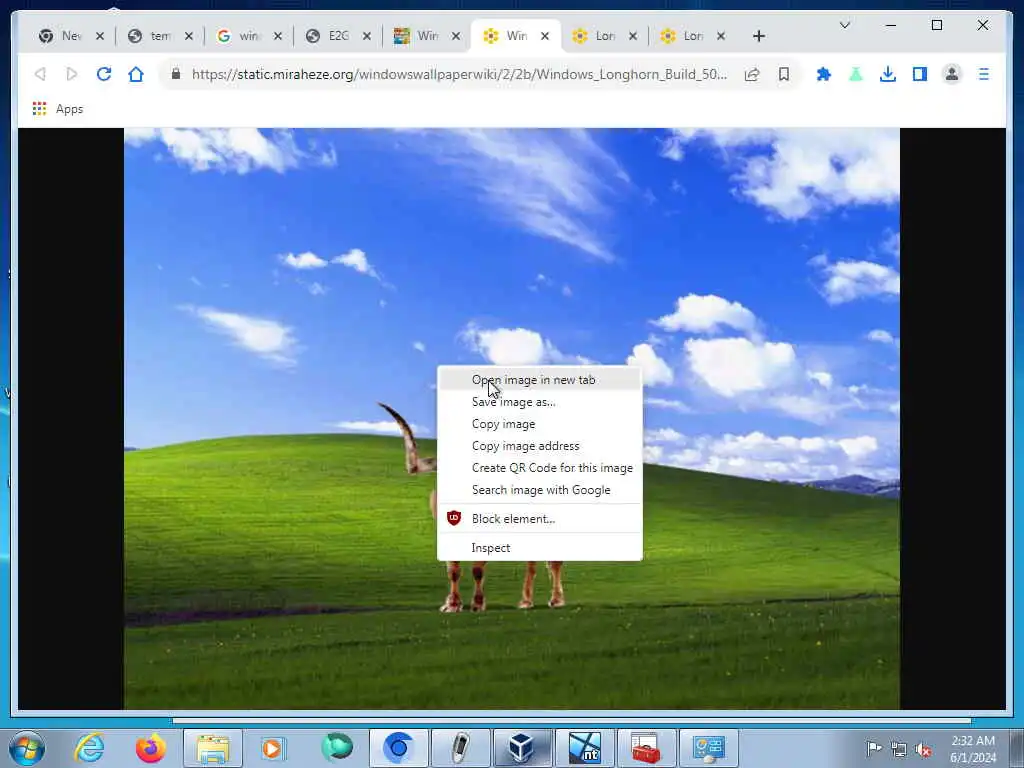This screenshot has width=1024, height=768.
Task: Open the browser main menu icon
Action: (984, 74)
